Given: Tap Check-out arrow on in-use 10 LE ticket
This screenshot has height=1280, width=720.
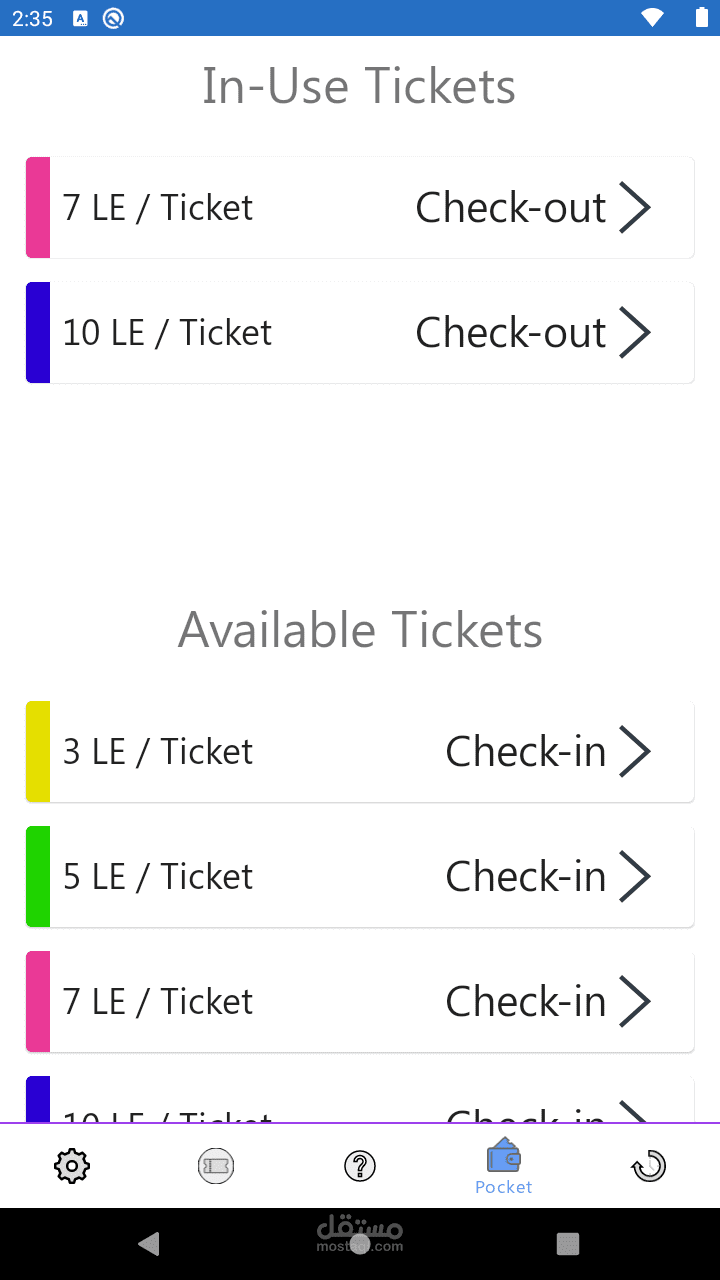Looking at the screenshot, I should pyautogui.click(x=635, y=333).
